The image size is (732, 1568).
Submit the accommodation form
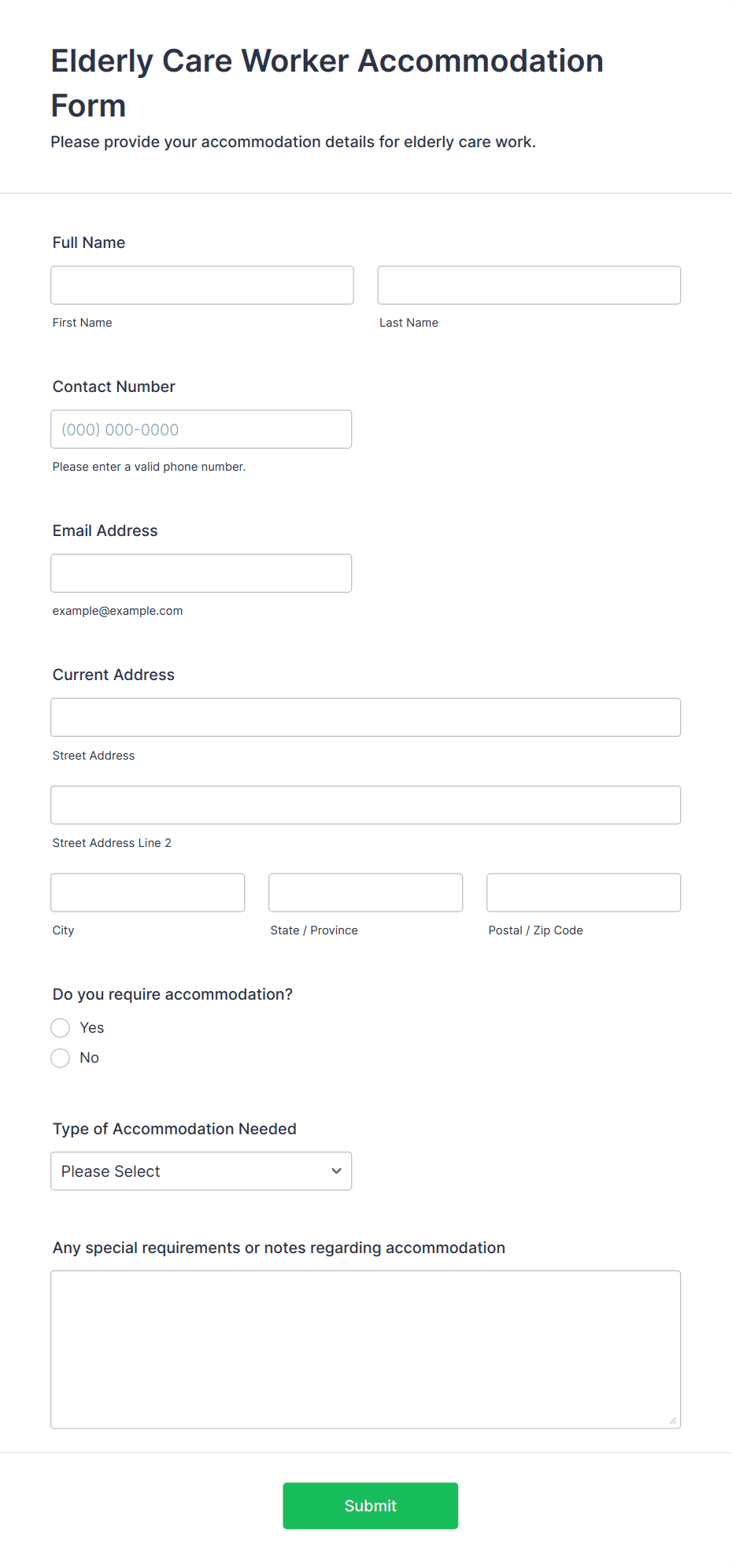click(x=371, y=1505)
